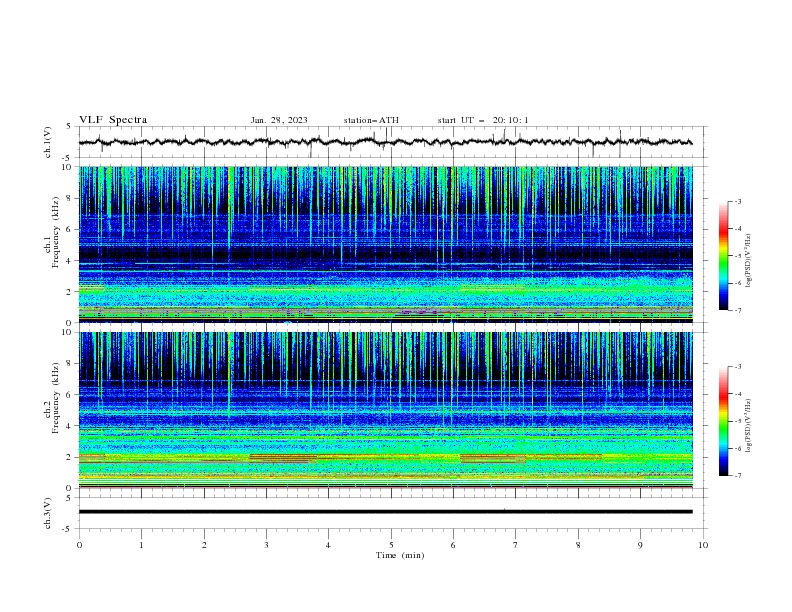This screenshot has width=792, height=612.
Task: Click inside the ch.1 spectrogram panel
Action: [385, 244]
